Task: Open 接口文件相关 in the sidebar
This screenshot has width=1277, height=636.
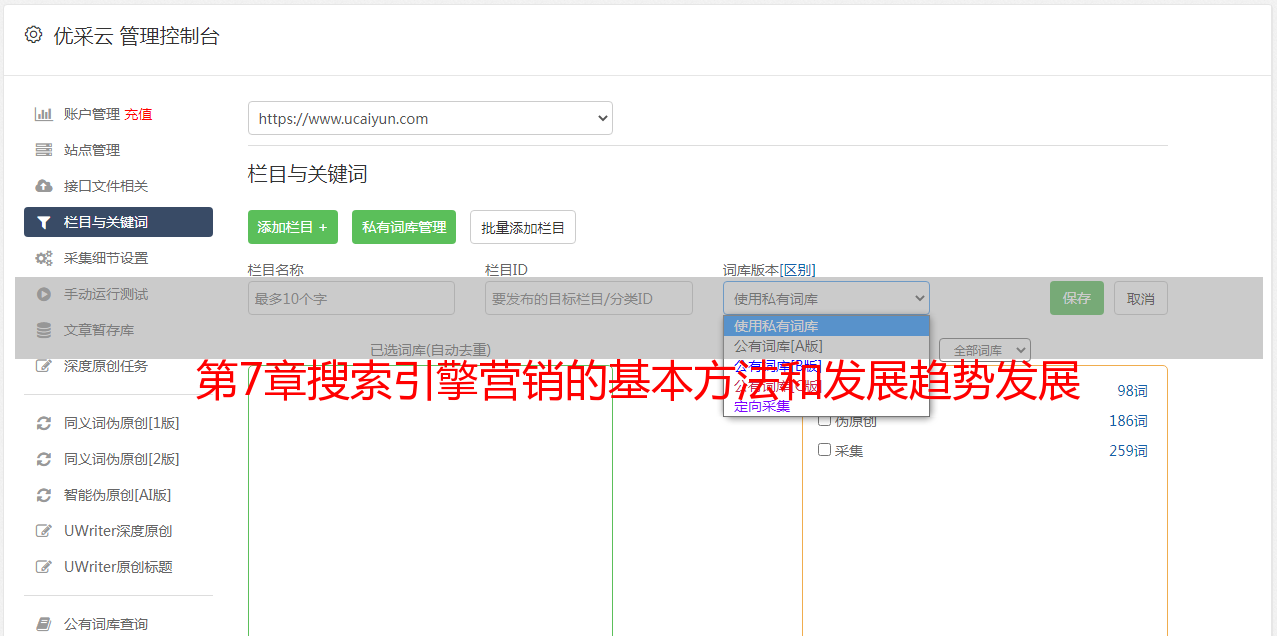Action: pyautogui.click(x=106, y=186)
